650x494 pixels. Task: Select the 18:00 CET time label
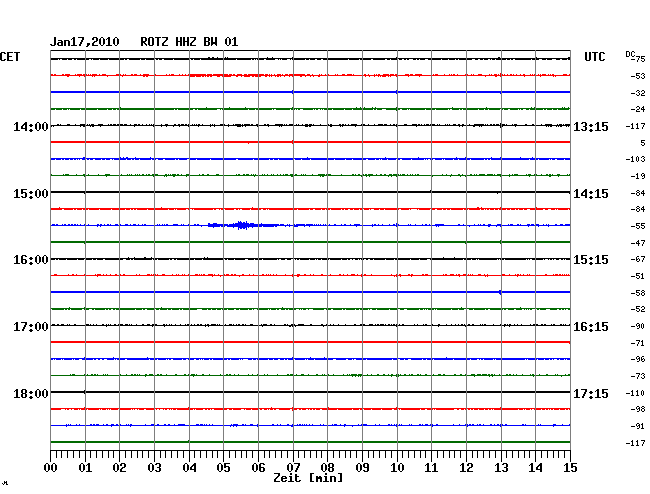point(31,393)
